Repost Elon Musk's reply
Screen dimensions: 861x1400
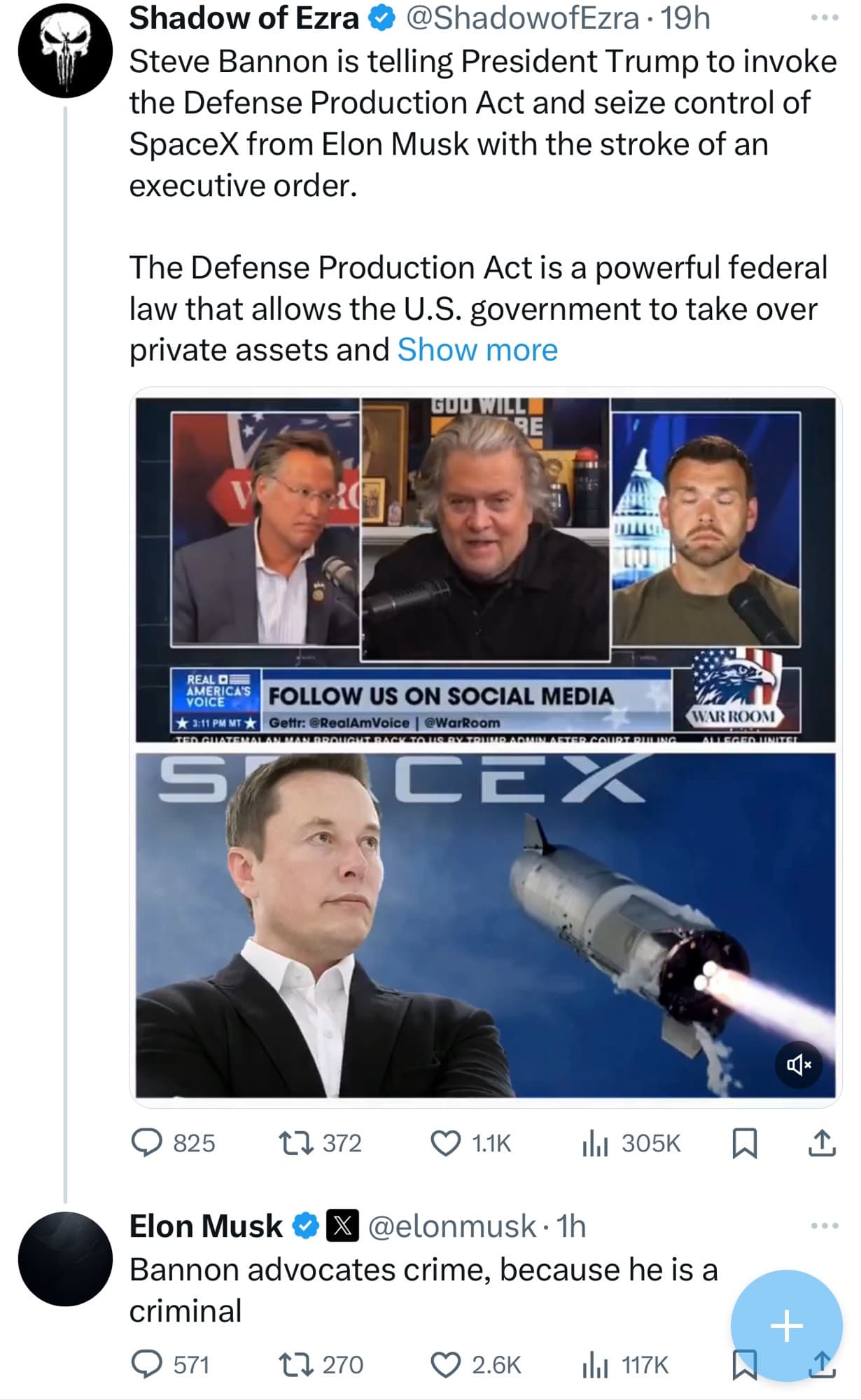[x=321, y=1365]
